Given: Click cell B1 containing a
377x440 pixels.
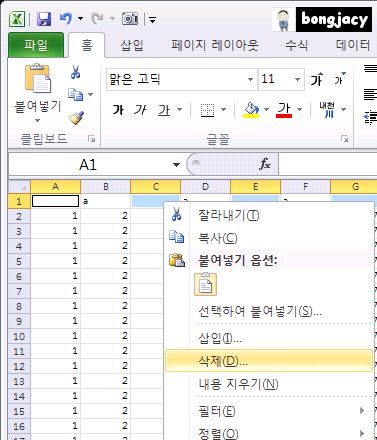Looking at the screenshot, I should pos(105,201).
